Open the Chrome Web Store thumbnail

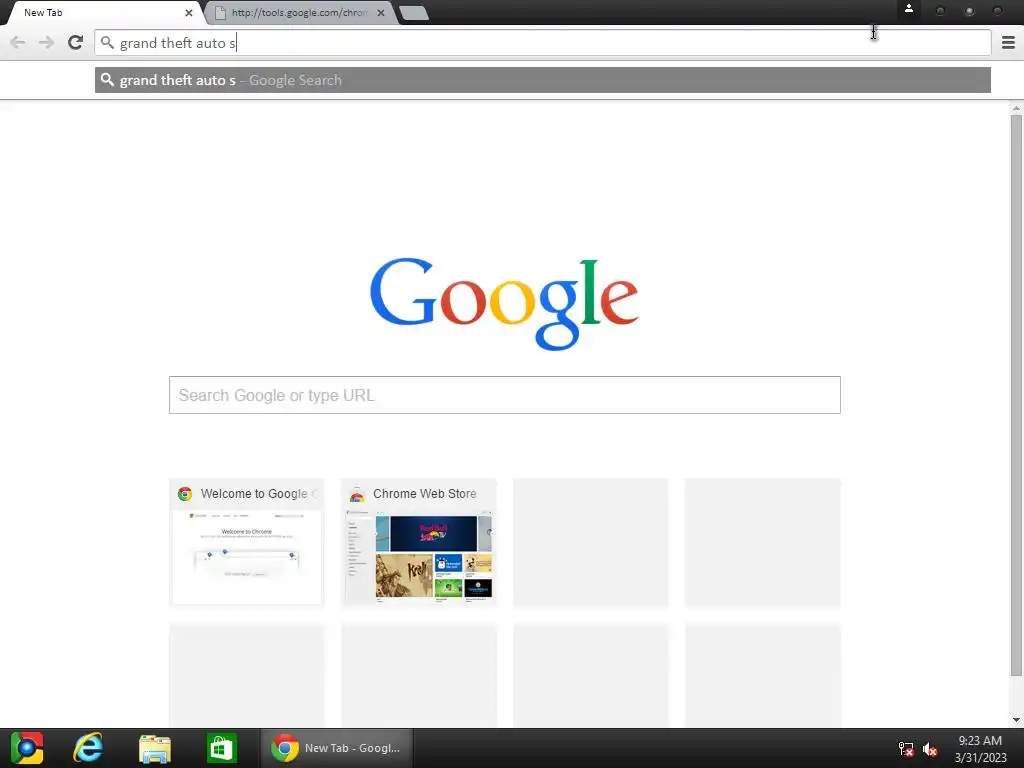pos(419,543)
